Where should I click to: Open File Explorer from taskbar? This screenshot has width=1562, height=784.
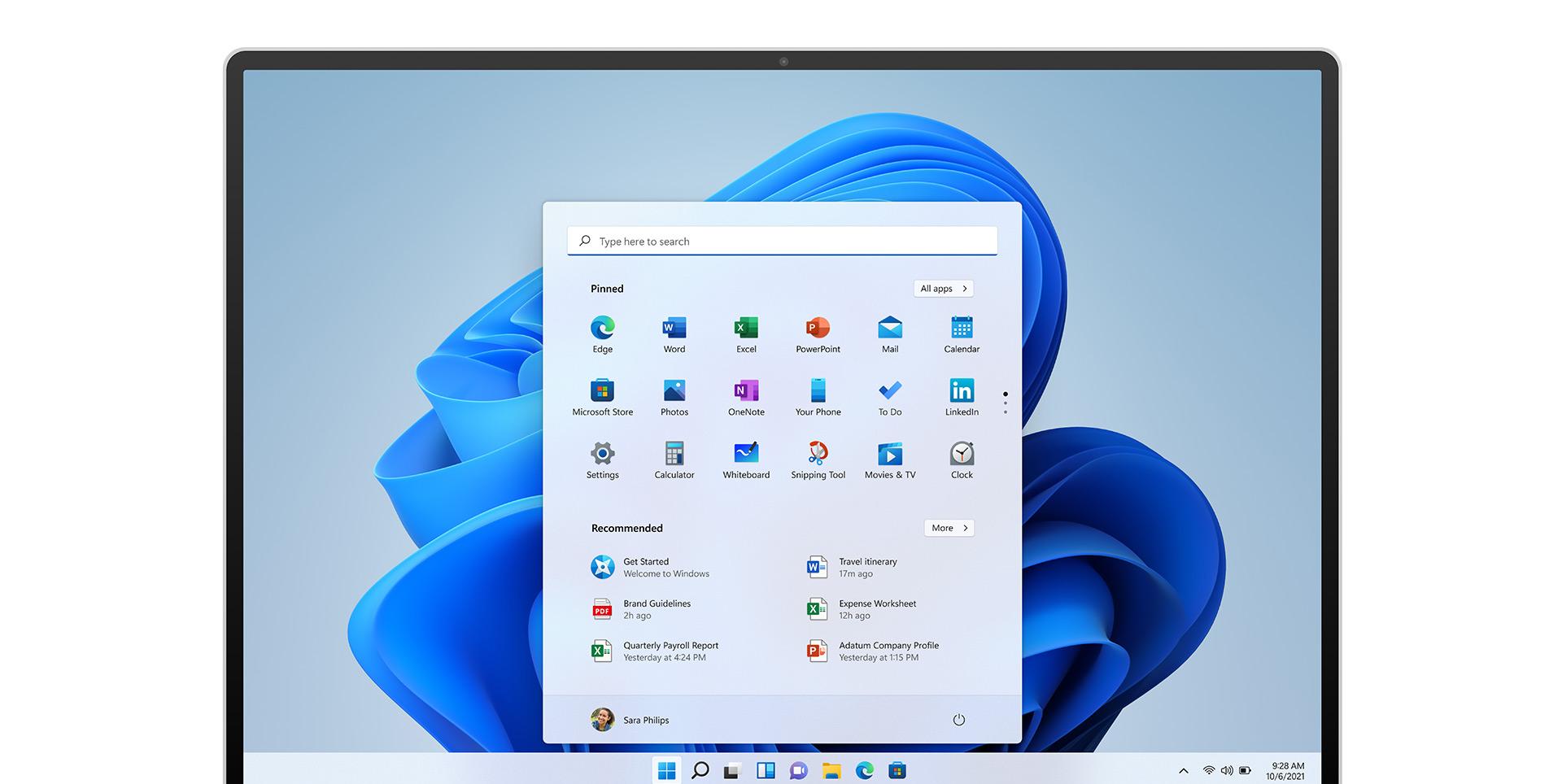(x=831, y=770)
